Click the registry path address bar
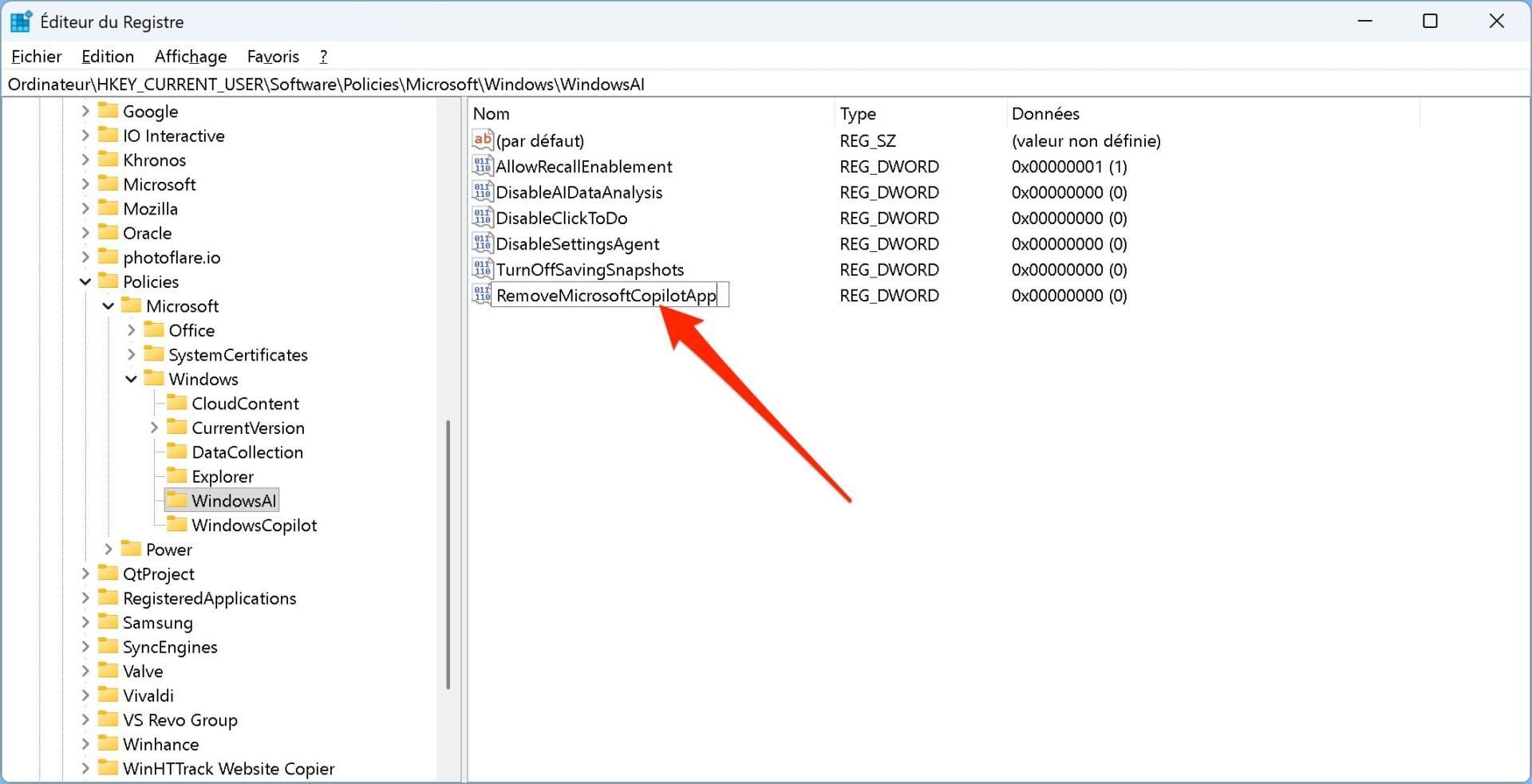The height and width of the screenshot is (784, 1532). coord(766,84)
